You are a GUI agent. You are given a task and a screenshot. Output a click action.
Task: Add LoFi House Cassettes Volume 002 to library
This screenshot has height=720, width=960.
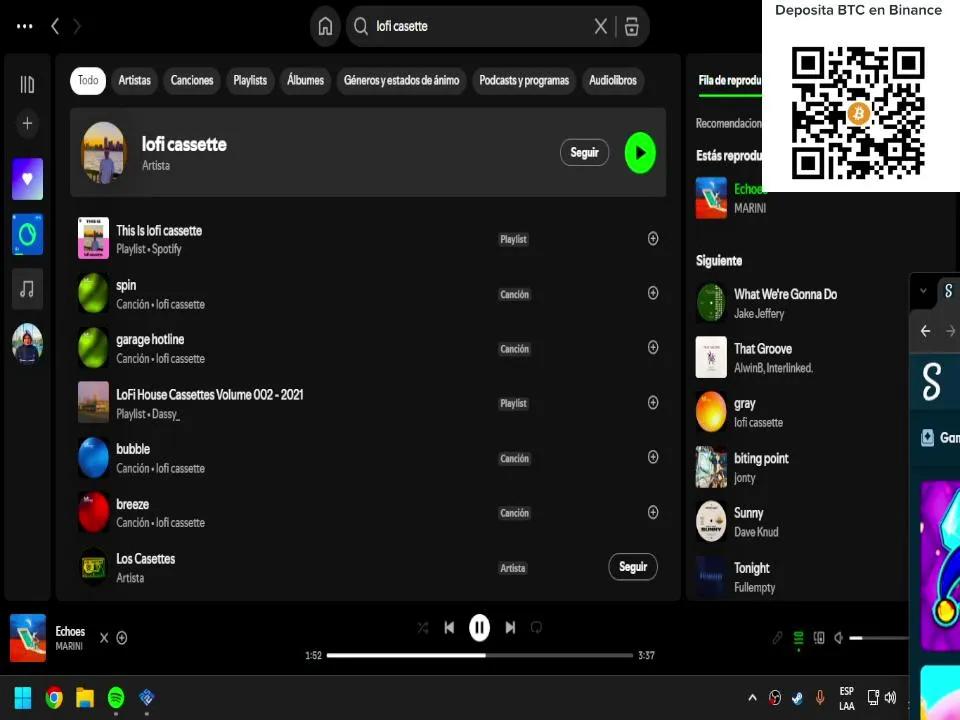[x=653, y=403]
